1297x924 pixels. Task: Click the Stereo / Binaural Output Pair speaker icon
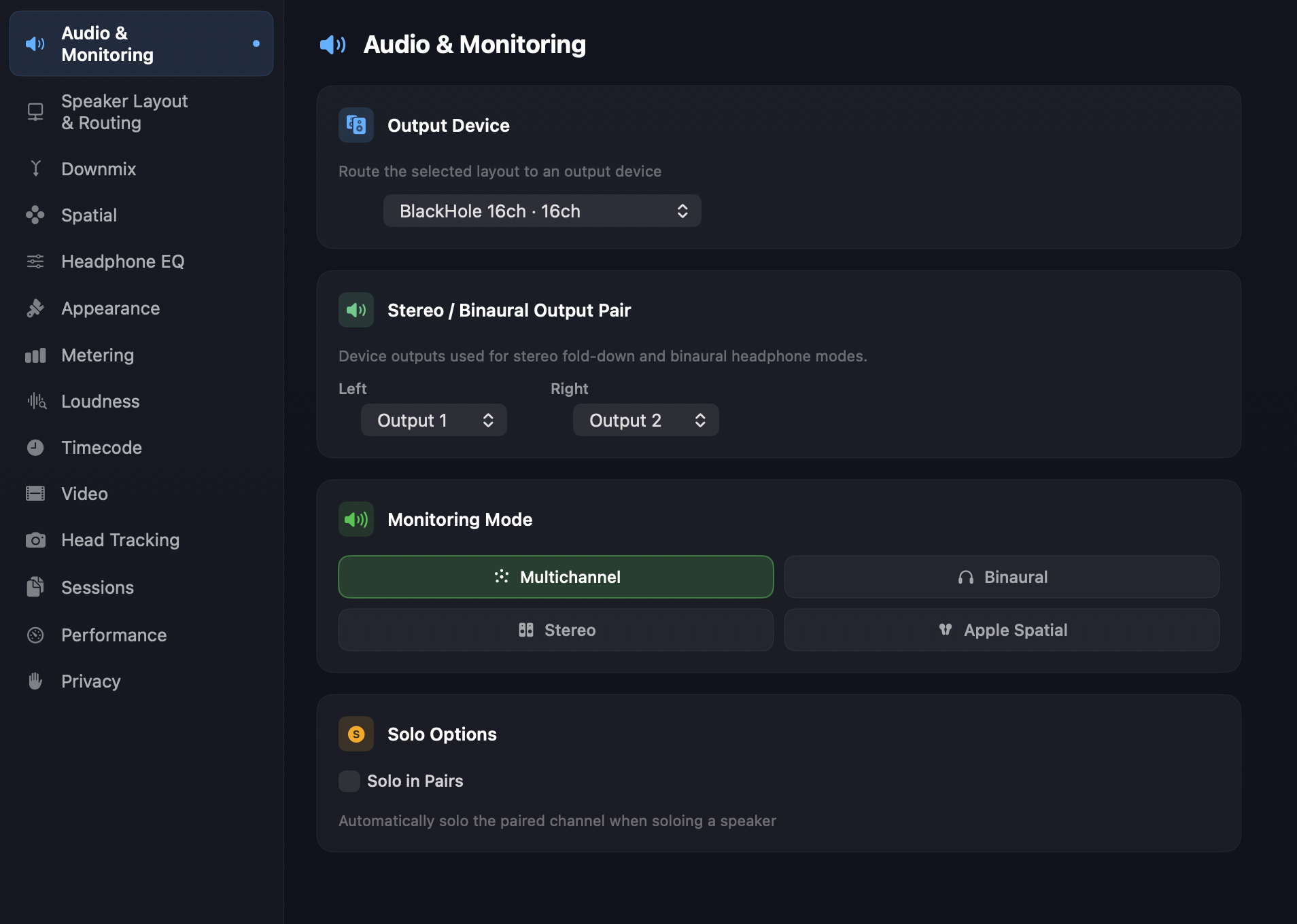[x=356, y=310]
